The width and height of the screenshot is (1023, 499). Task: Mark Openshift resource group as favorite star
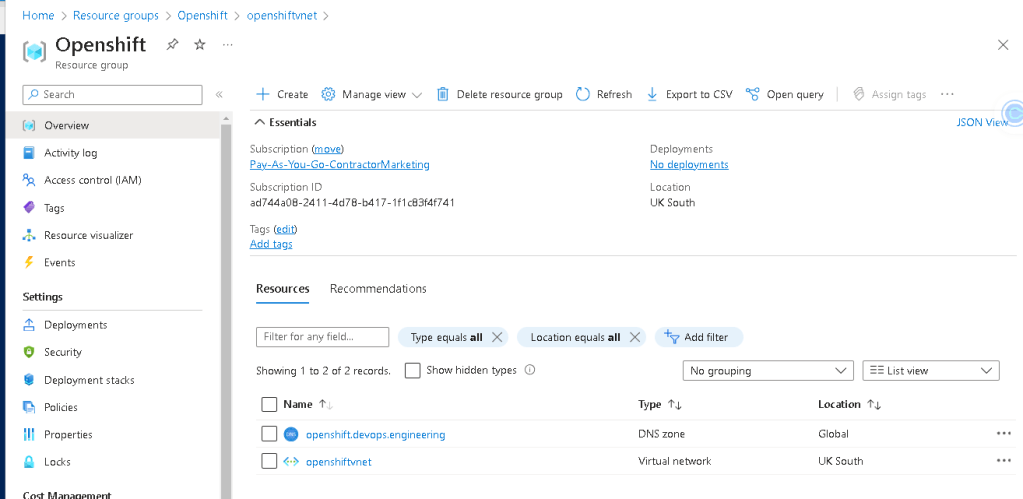click(200, 45)
